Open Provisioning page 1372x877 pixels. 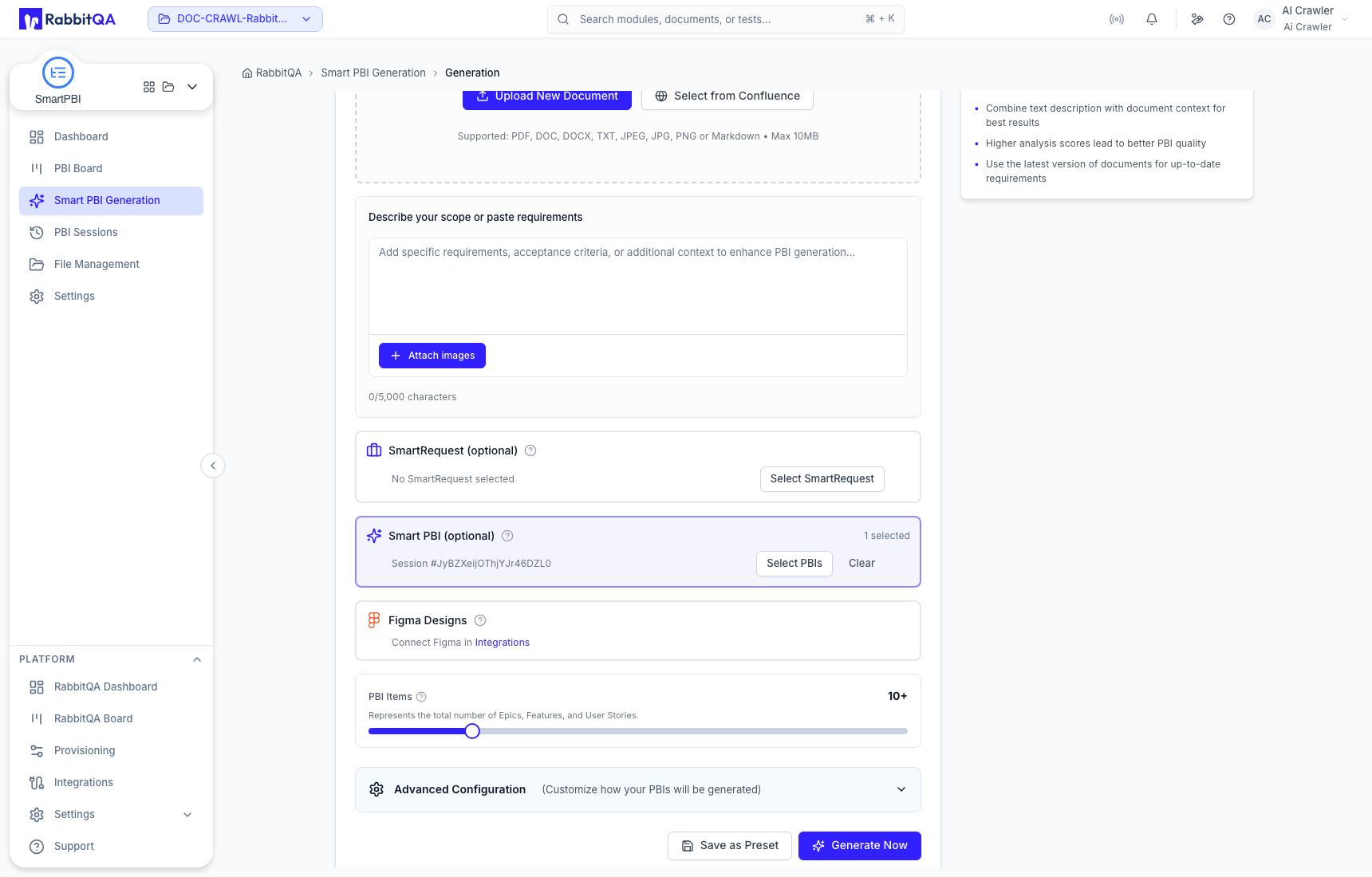112,750
